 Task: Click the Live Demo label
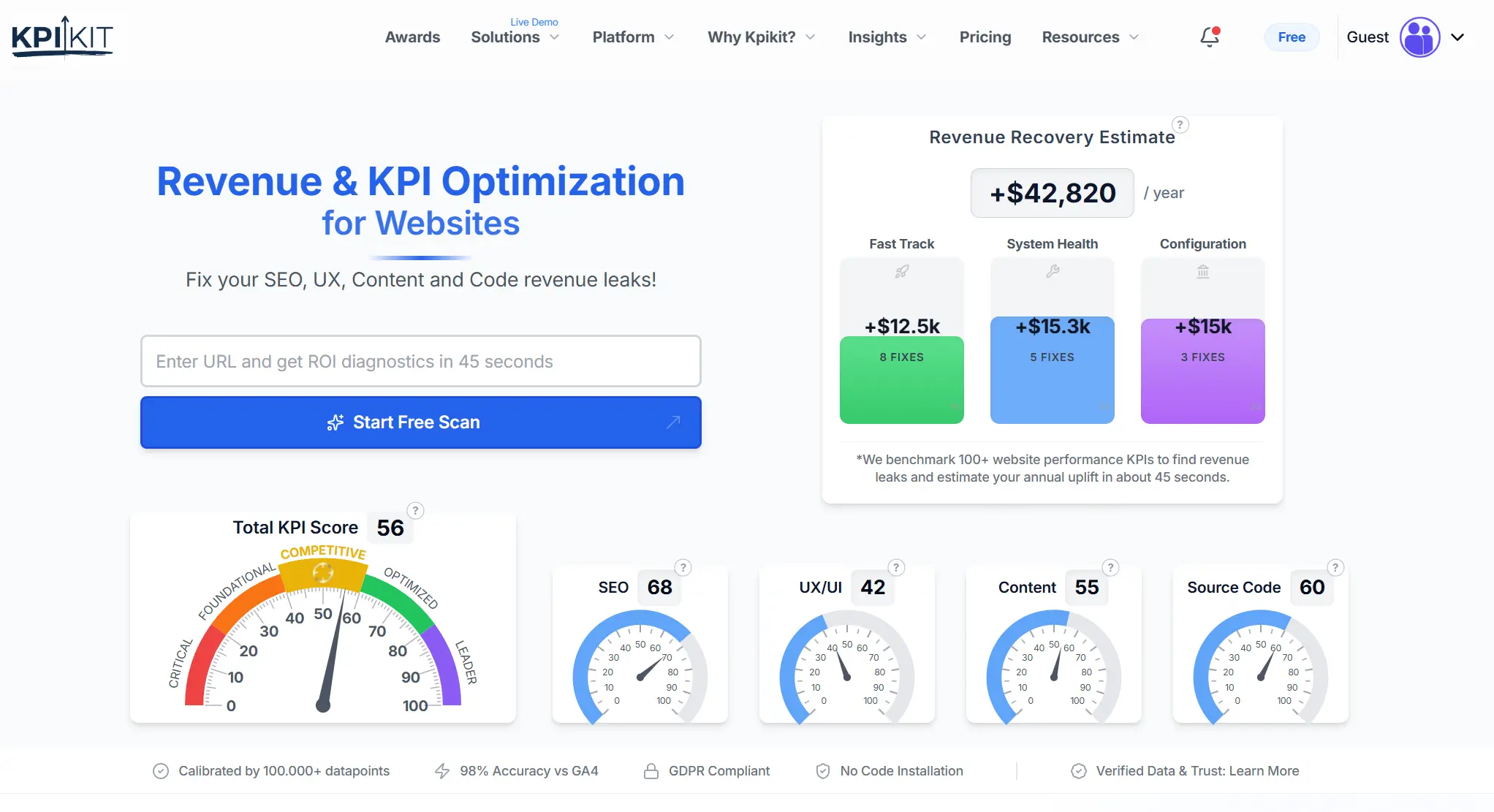pyautogui.click(x=534, y=22)
